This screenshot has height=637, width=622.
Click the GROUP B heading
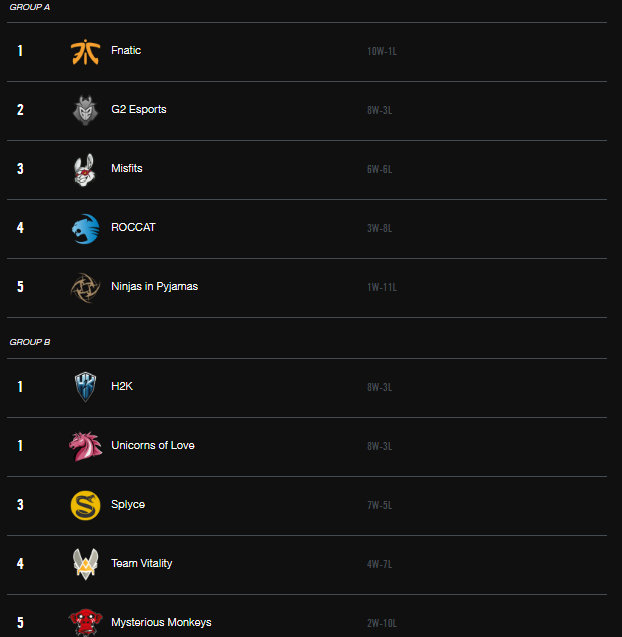tap(29, 342)
